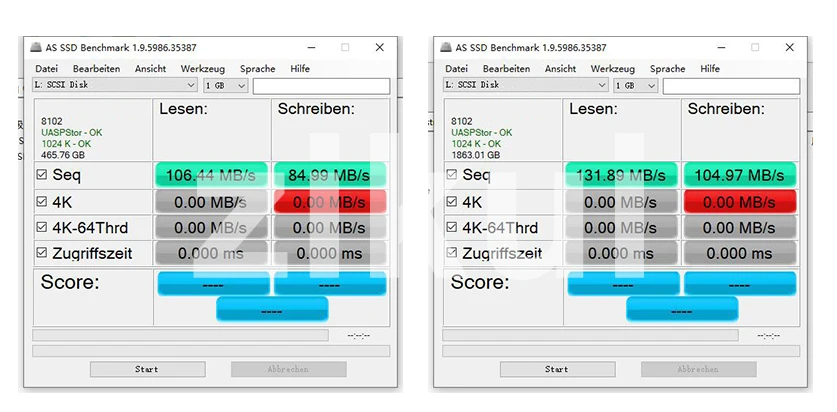
Task: Click the 106.44 MB/s Seq read result
Action: (211, 175)
